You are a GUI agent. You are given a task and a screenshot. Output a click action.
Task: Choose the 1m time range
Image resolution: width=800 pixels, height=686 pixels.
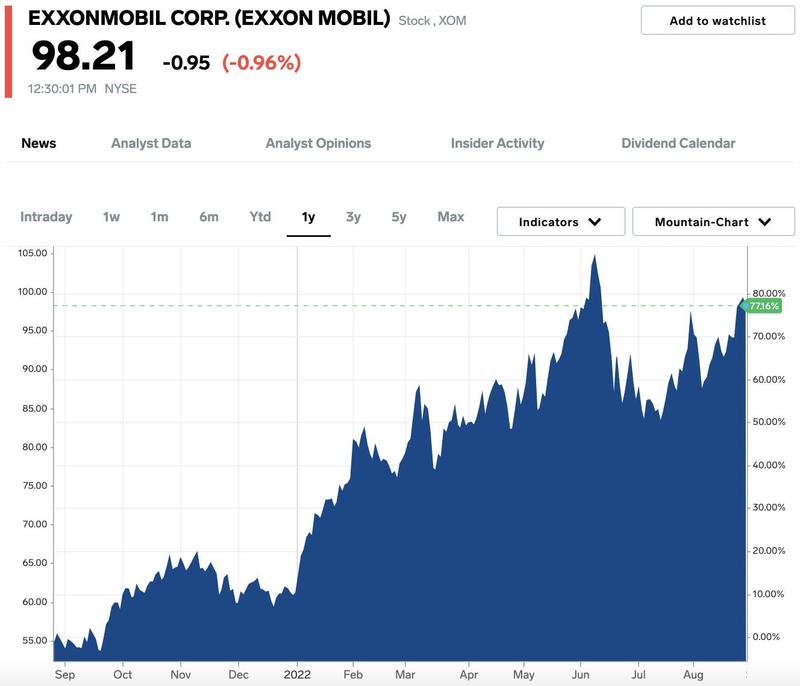tap(159, 217)
